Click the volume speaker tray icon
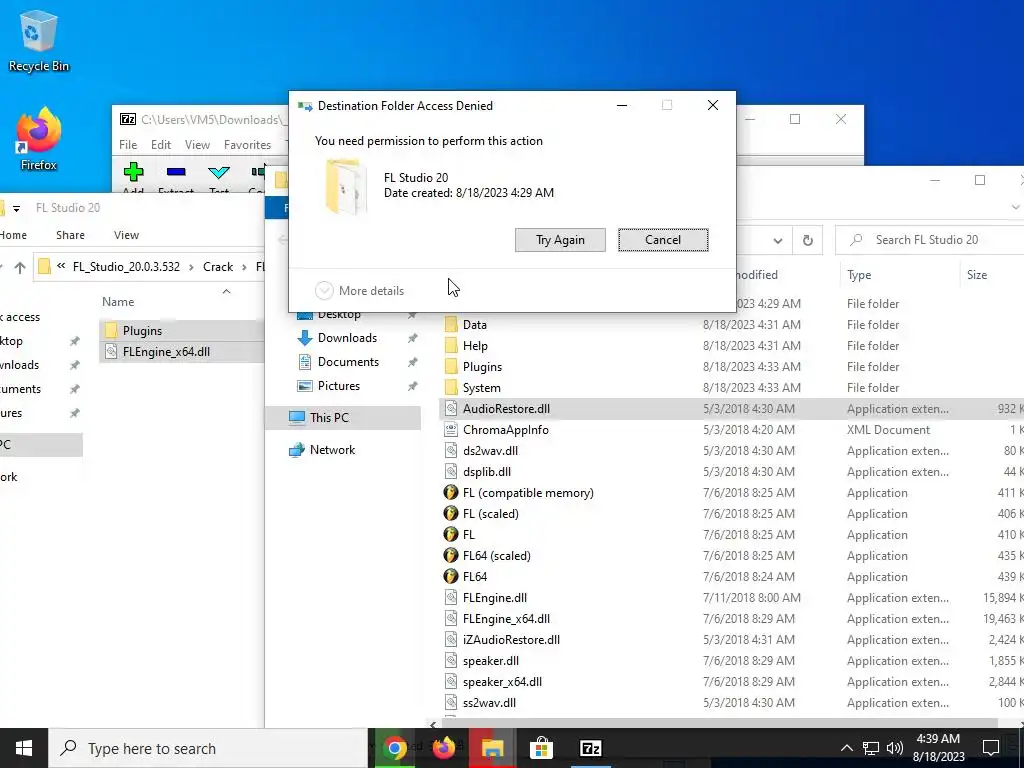 tap(895, 748)
